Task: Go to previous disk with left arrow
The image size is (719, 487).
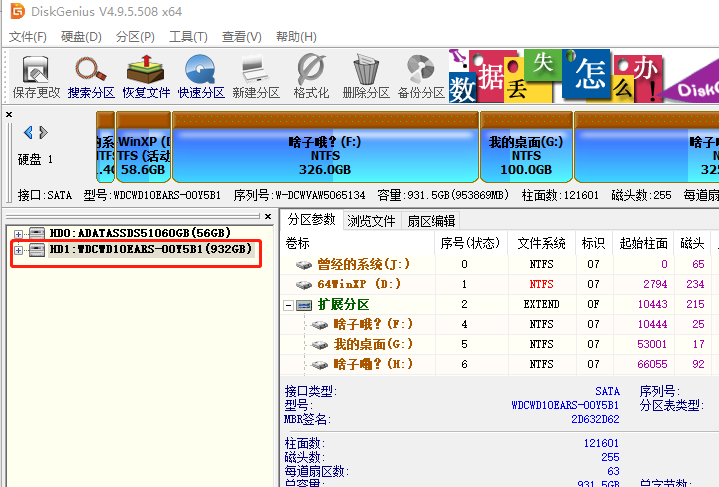Action: (28, 132)
